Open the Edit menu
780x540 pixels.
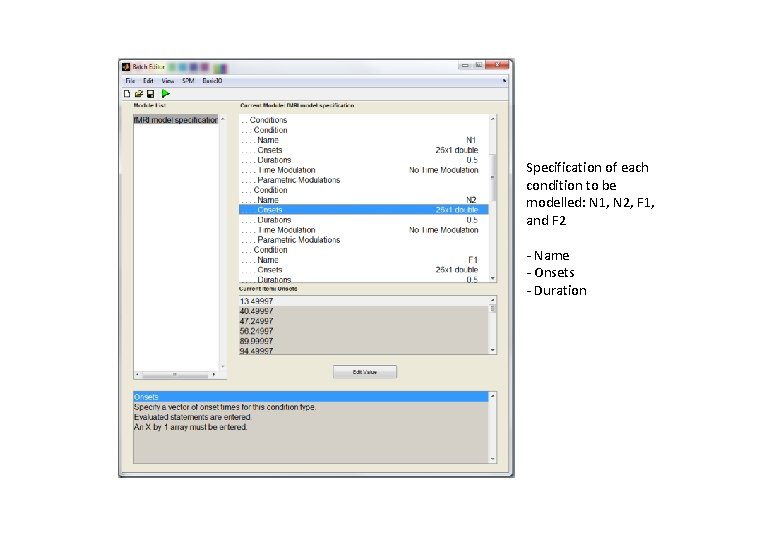tap(148, 81)
